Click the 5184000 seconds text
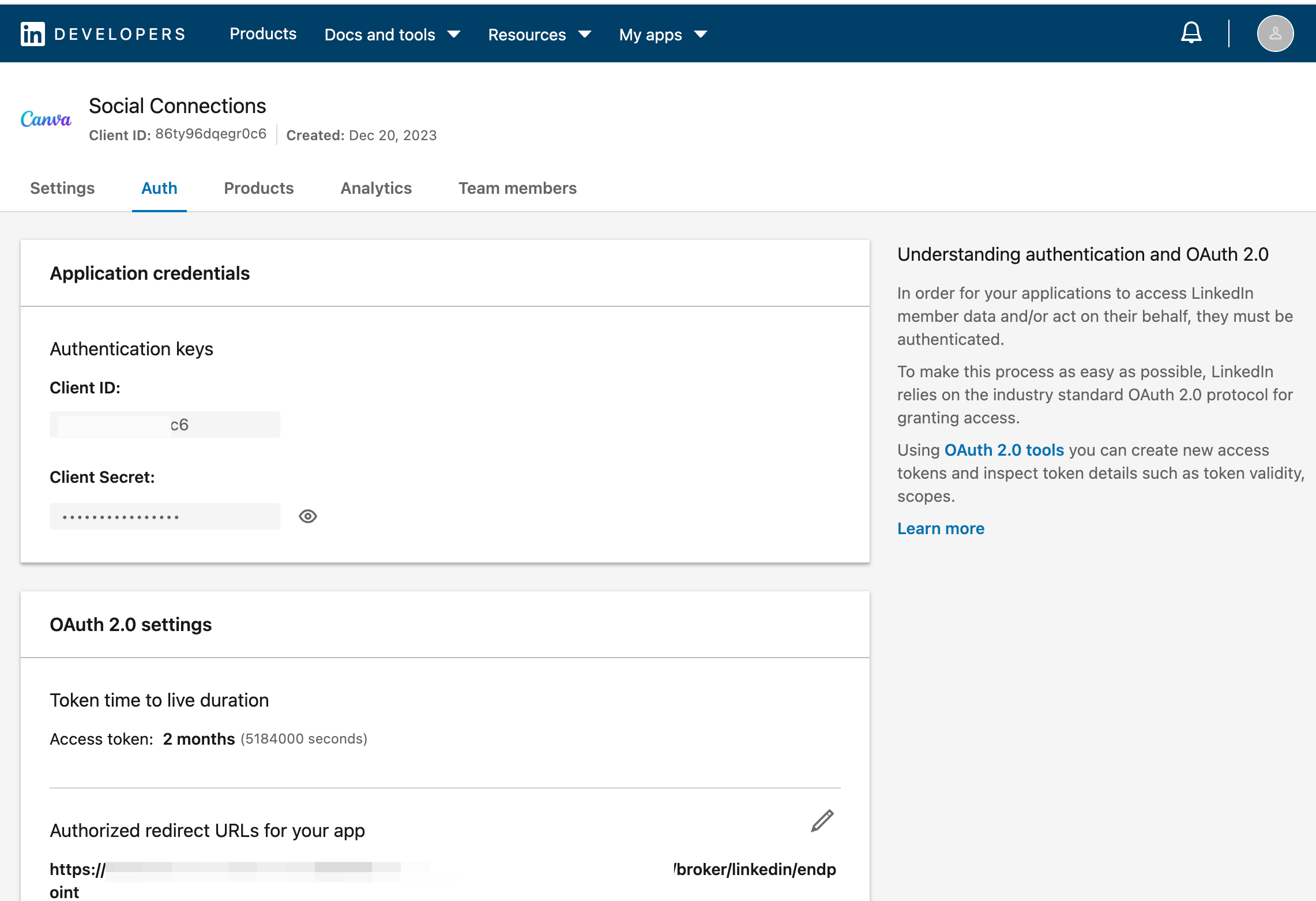 (304, 739)
